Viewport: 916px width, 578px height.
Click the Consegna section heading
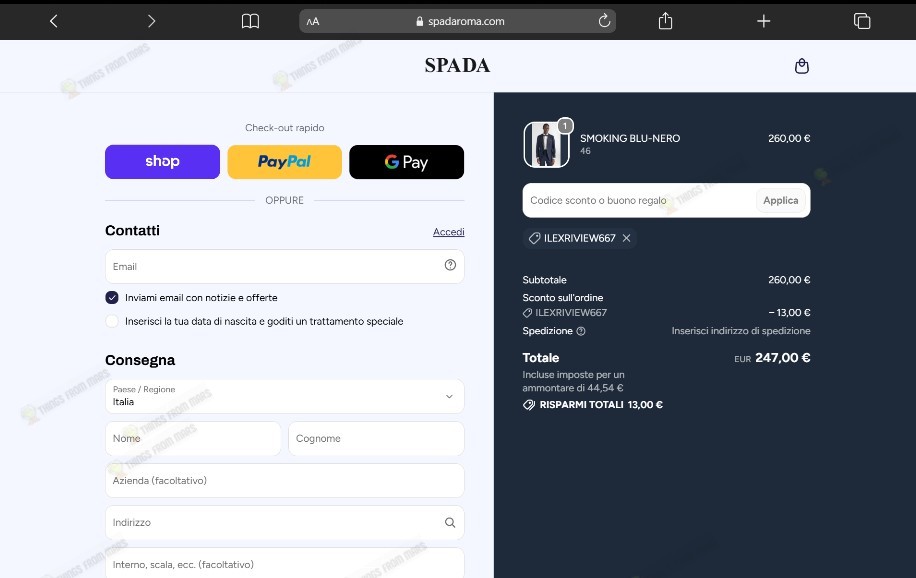pyautogui.click(x=140, y=360)
